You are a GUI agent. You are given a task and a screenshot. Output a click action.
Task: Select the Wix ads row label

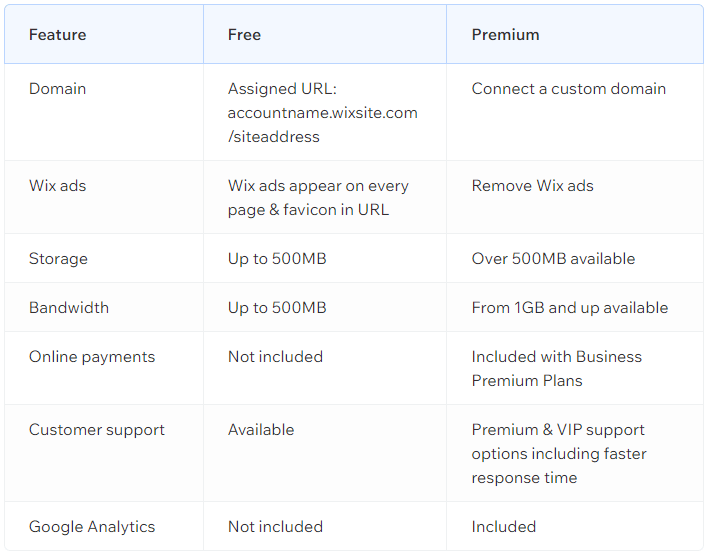coord(58,186)
